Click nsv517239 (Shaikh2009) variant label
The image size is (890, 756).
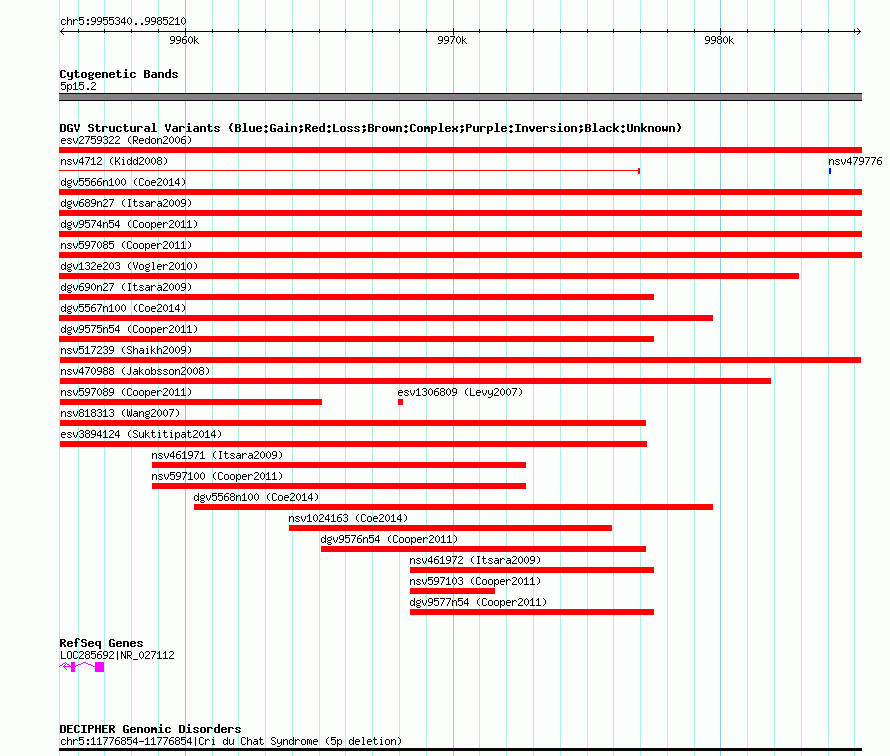[x=126, y=350]
